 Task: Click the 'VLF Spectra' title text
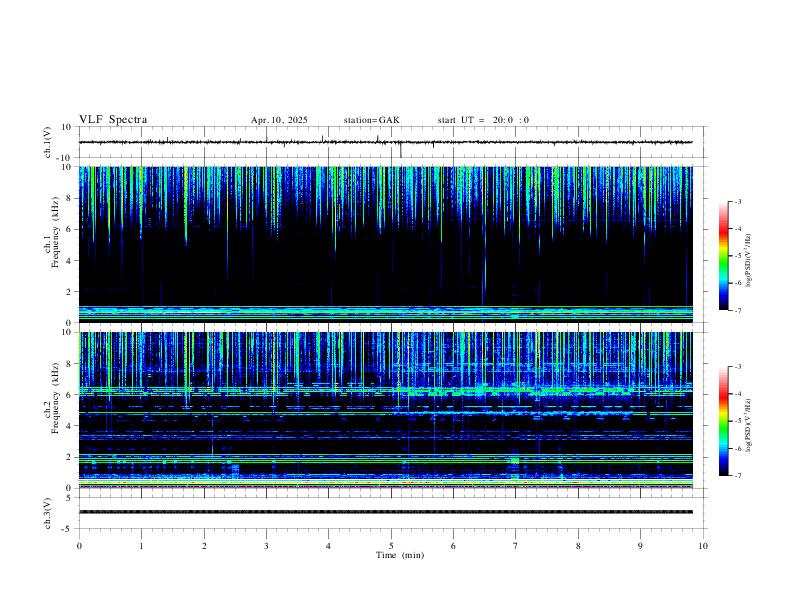pos(113,120)
